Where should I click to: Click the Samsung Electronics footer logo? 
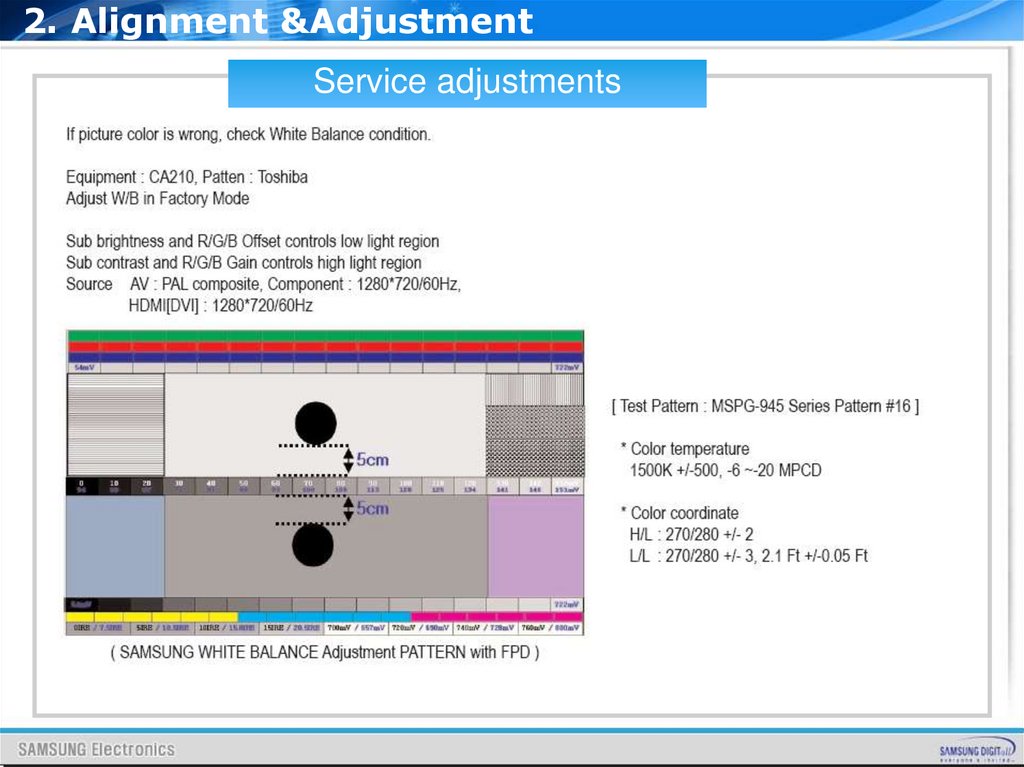97,749
